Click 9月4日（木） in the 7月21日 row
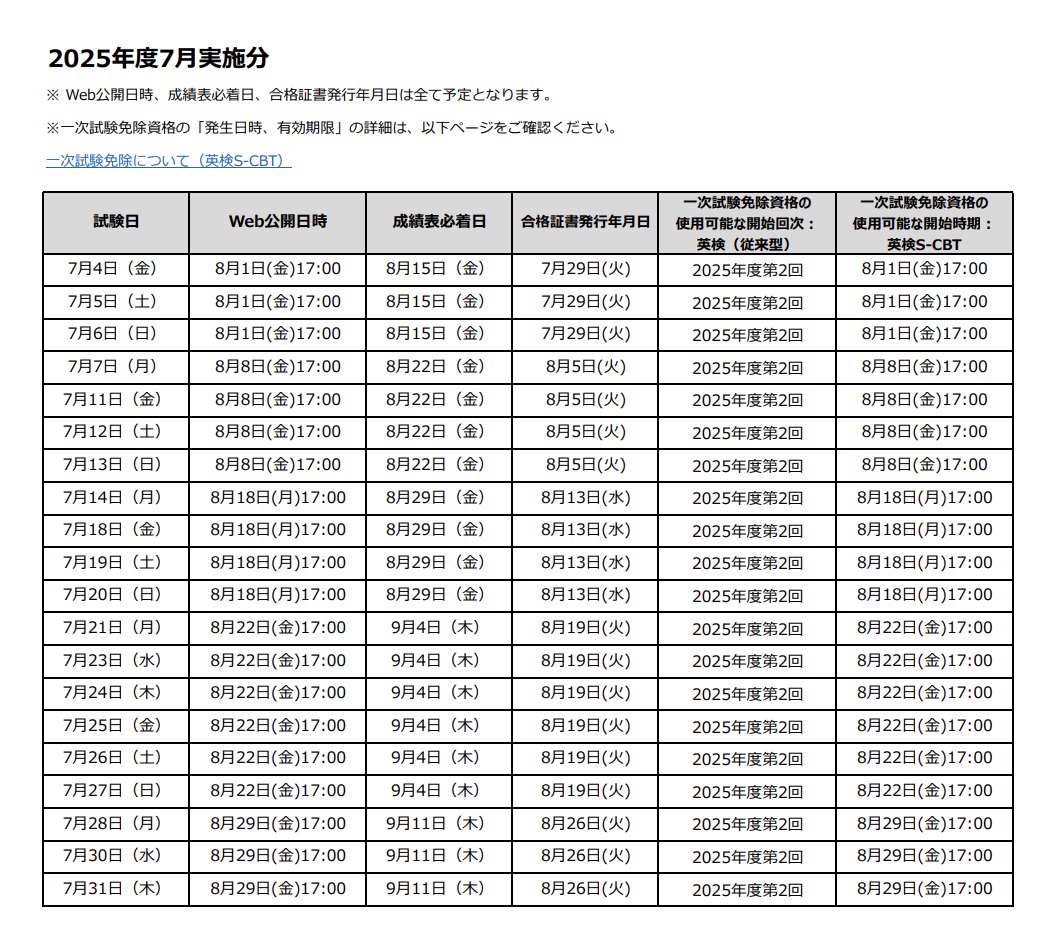The image size is (1062, 938). (439, 628)
